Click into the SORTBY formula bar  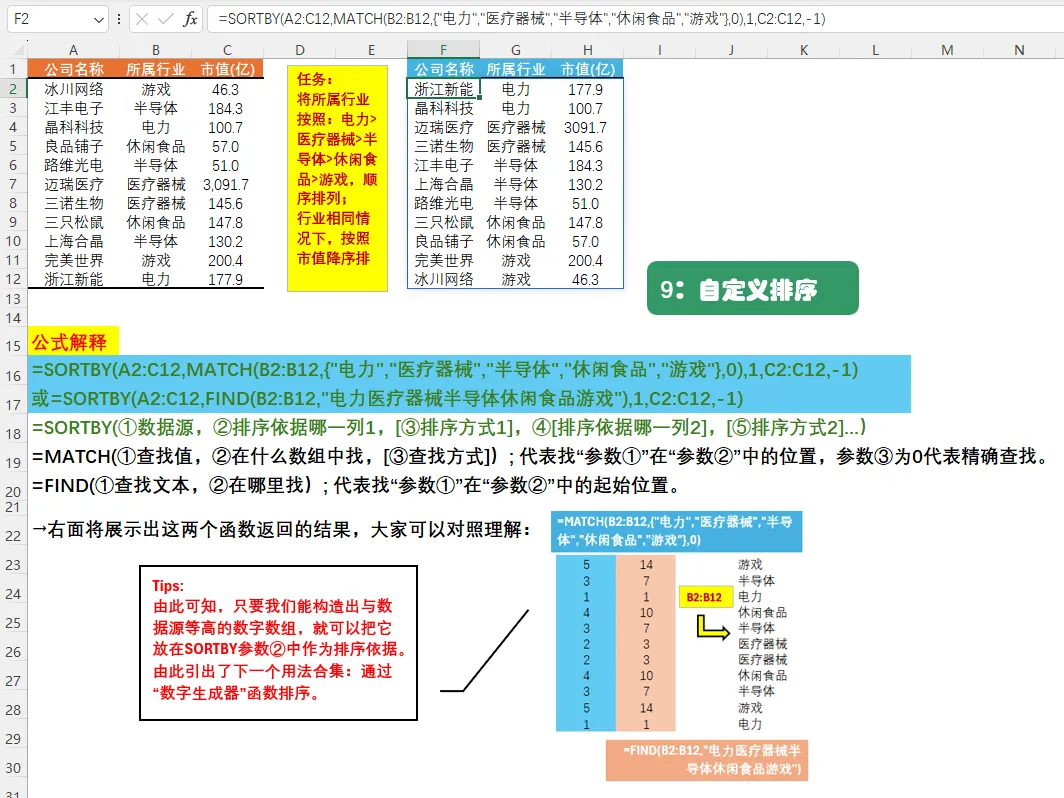[x=634, y=19]
